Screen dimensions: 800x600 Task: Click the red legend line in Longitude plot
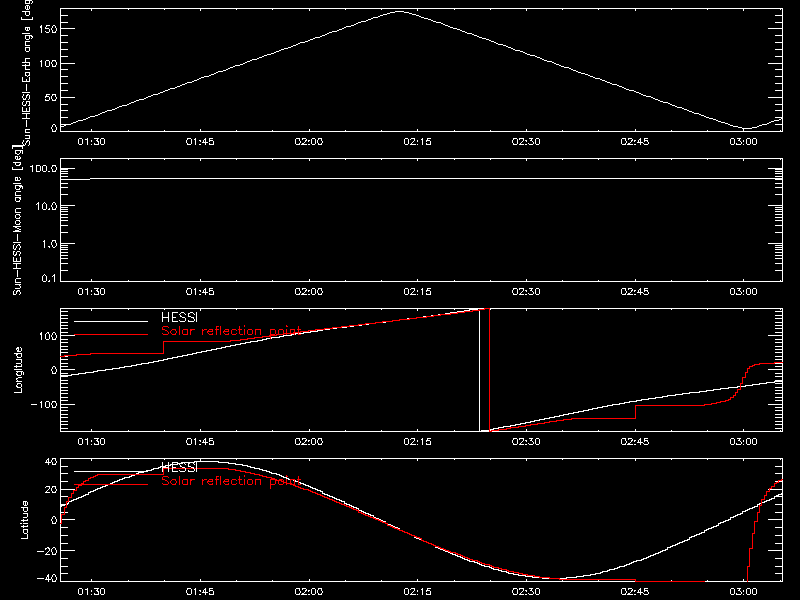pos(111,335)
